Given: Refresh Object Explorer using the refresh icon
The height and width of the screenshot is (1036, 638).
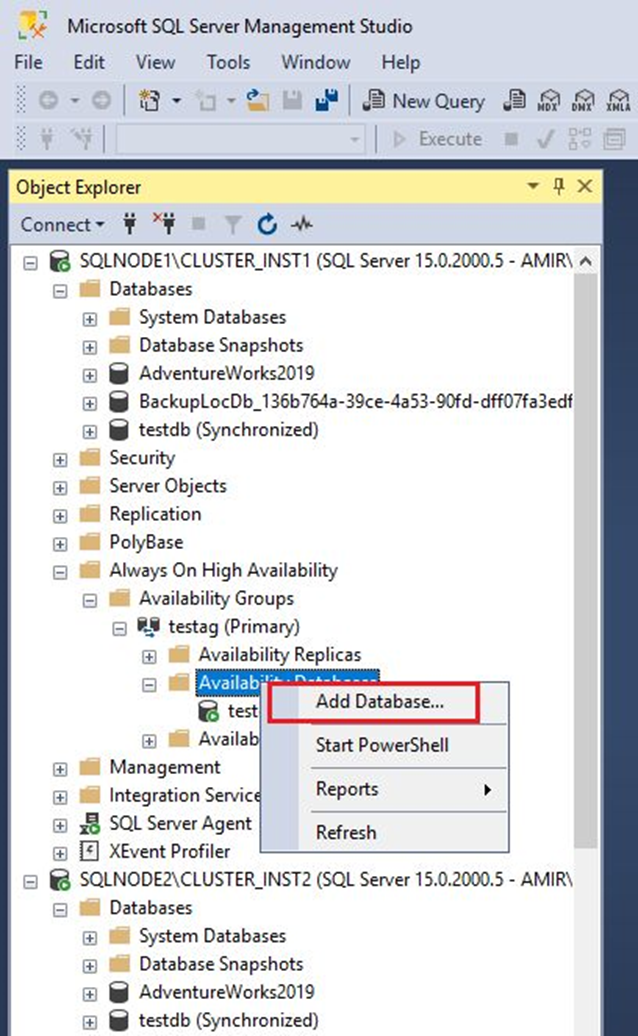Looking at the screenshot, I should tap(267, 225).
